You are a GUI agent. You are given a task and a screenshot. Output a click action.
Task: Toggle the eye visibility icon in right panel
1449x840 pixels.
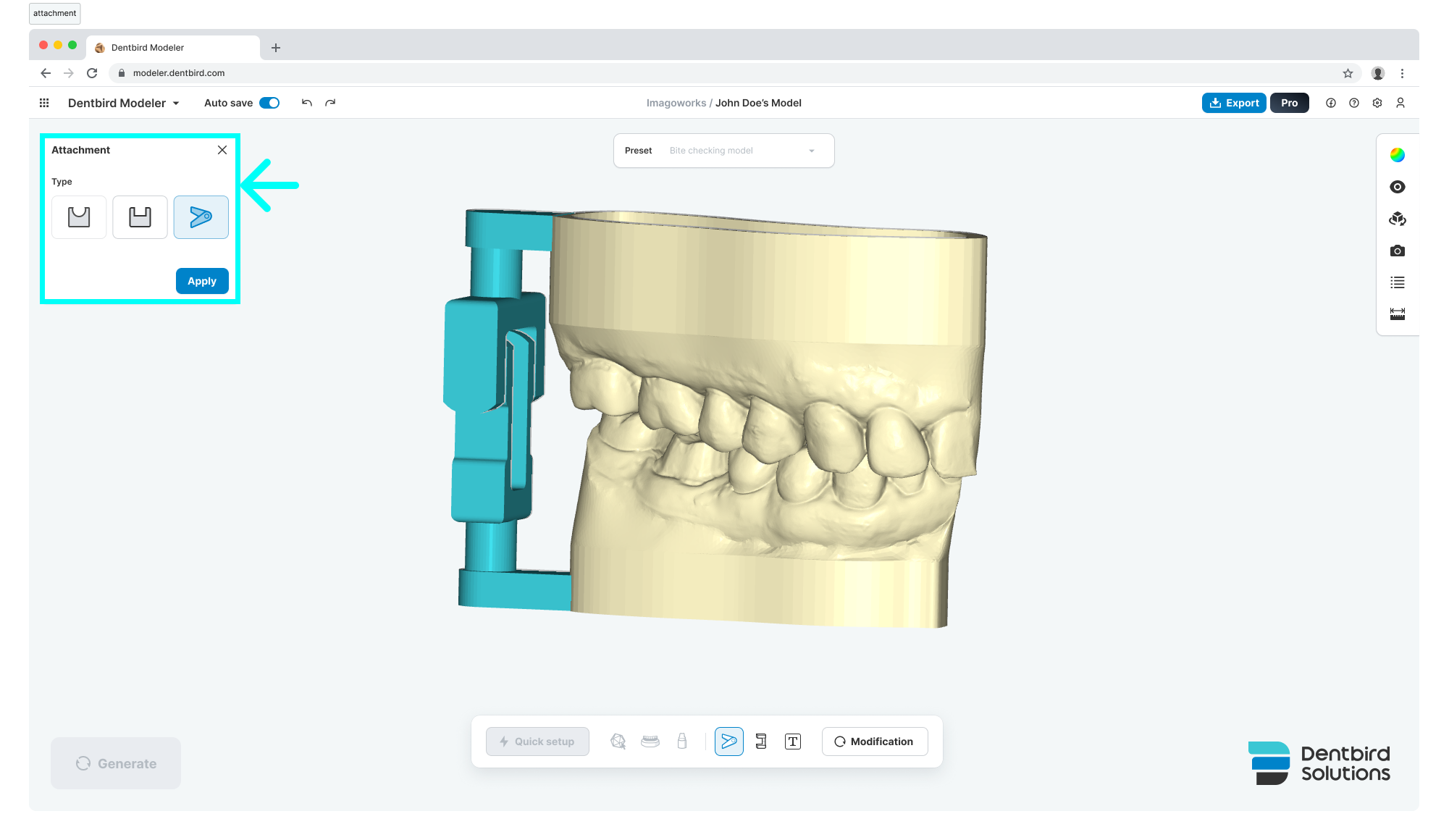click(1398, 187)
